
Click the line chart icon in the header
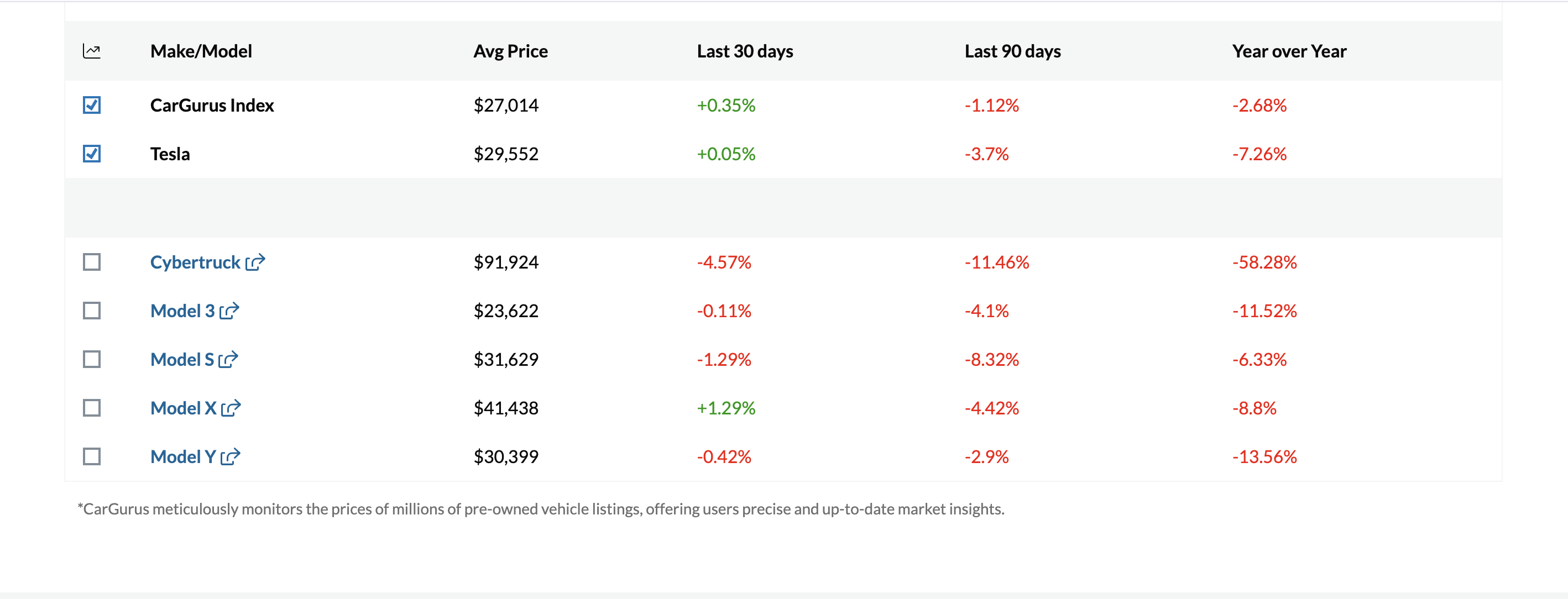pyautogui.click(x=92, y=51)
